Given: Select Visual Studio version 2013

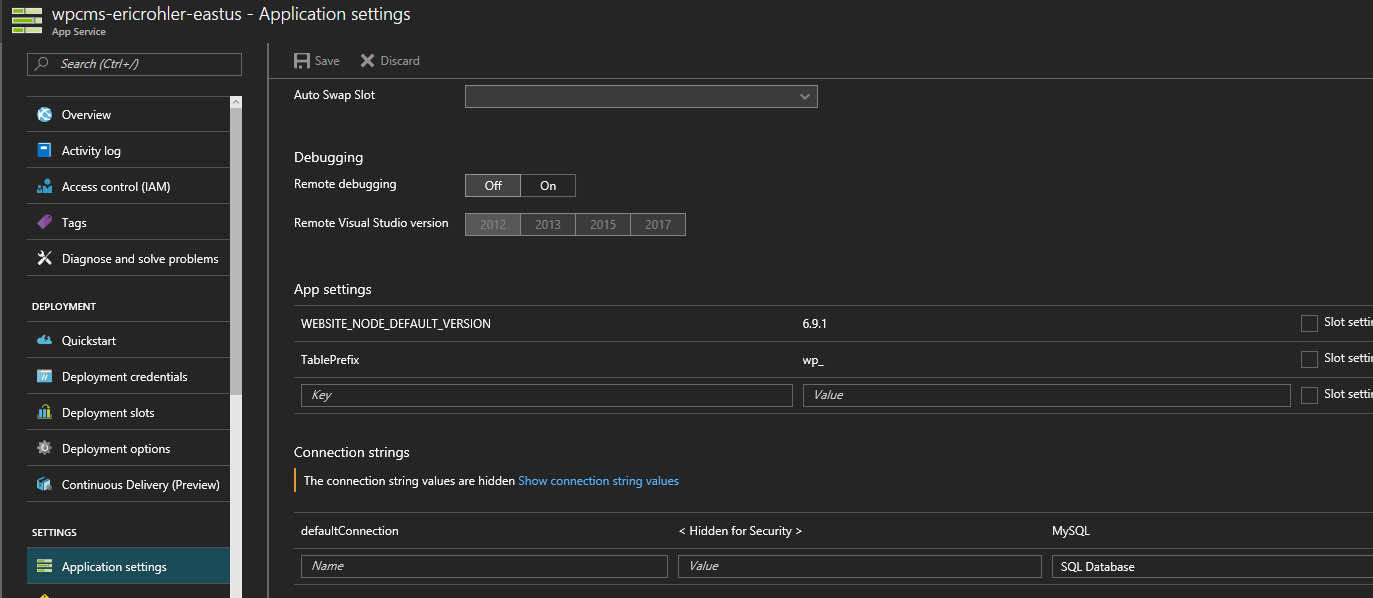Looking at the screenshot, I should (548, 225).
